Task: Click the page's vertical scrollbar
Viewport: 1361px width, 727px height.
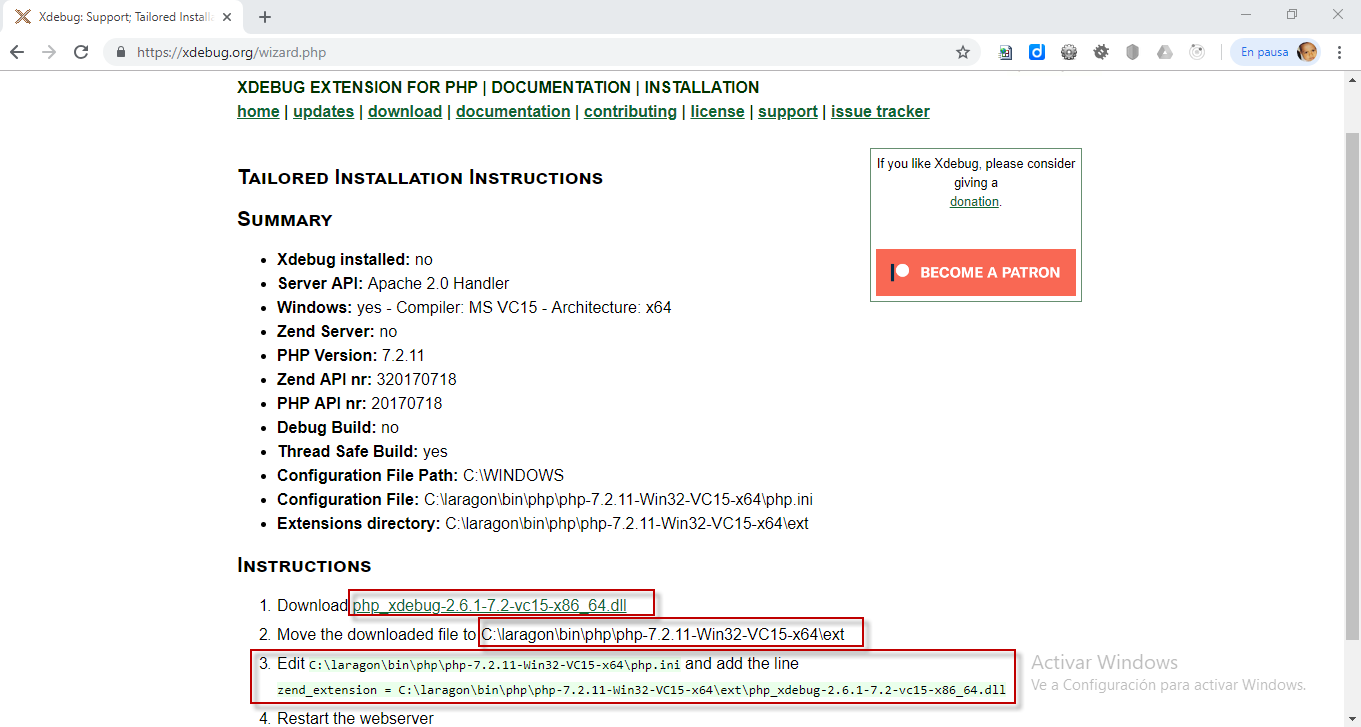Action: [1352, 385]
